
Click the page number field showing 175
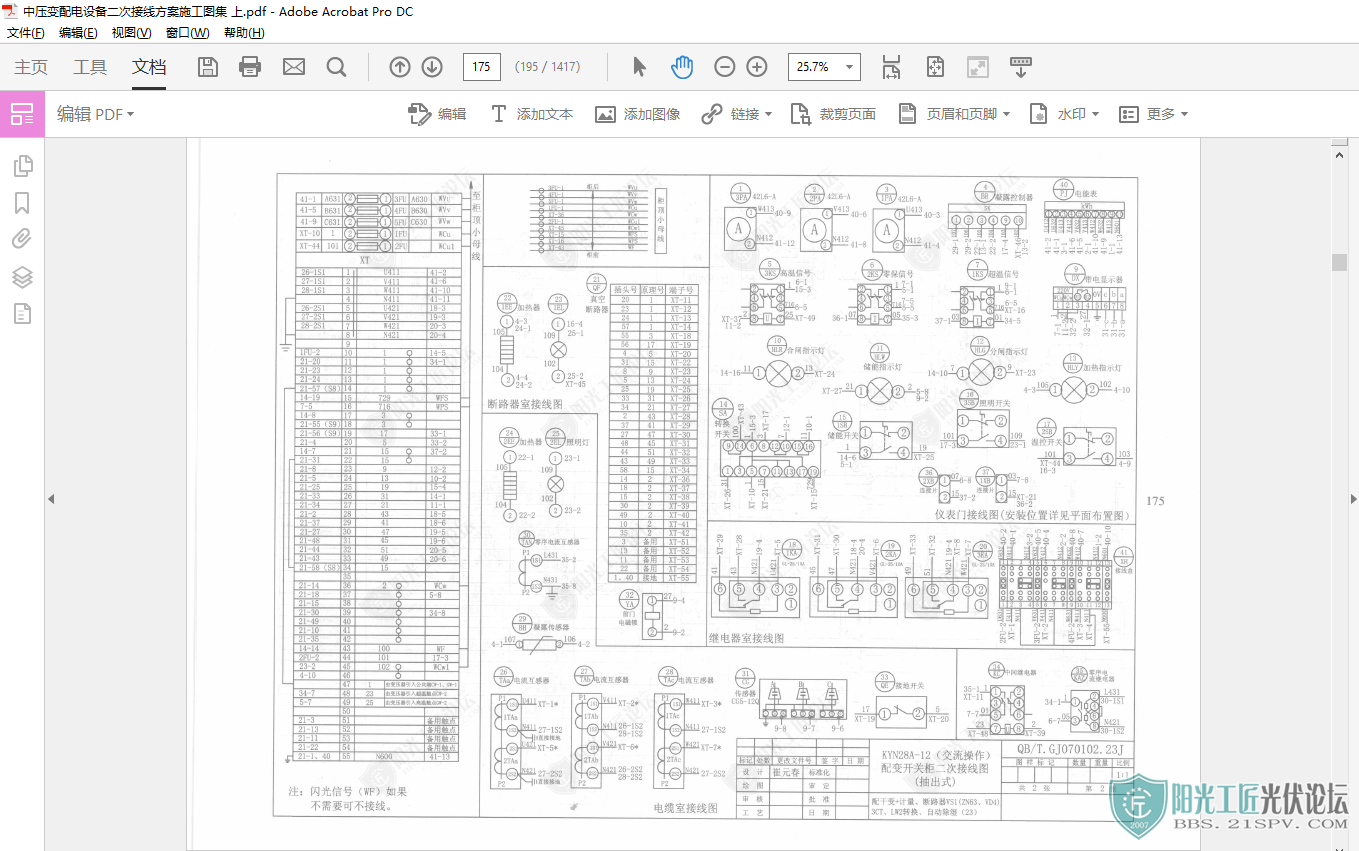pos(482,67)
